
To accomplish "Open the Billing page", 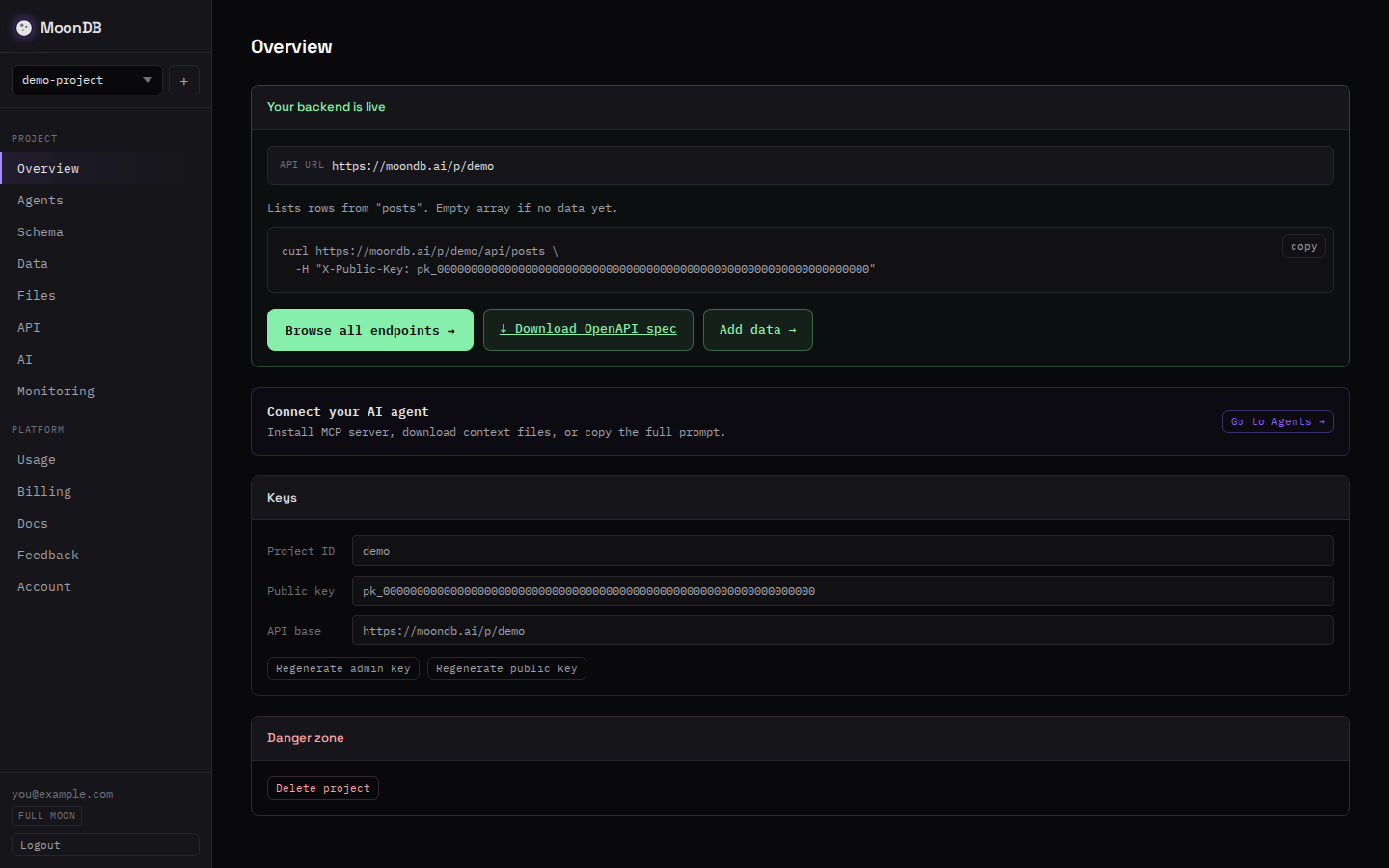I will click(105, 491).
